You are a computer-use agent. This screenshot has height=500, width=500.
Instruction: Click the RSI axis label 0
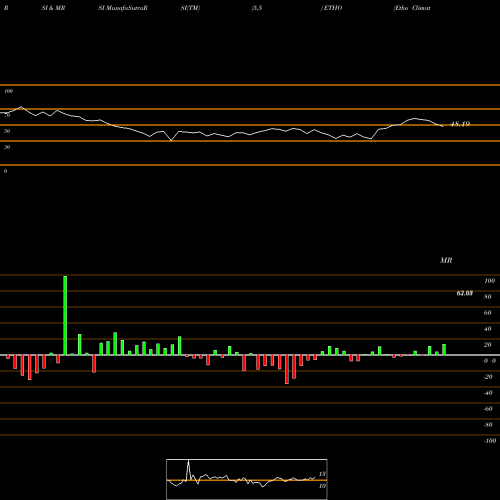[x=5, y=171]
